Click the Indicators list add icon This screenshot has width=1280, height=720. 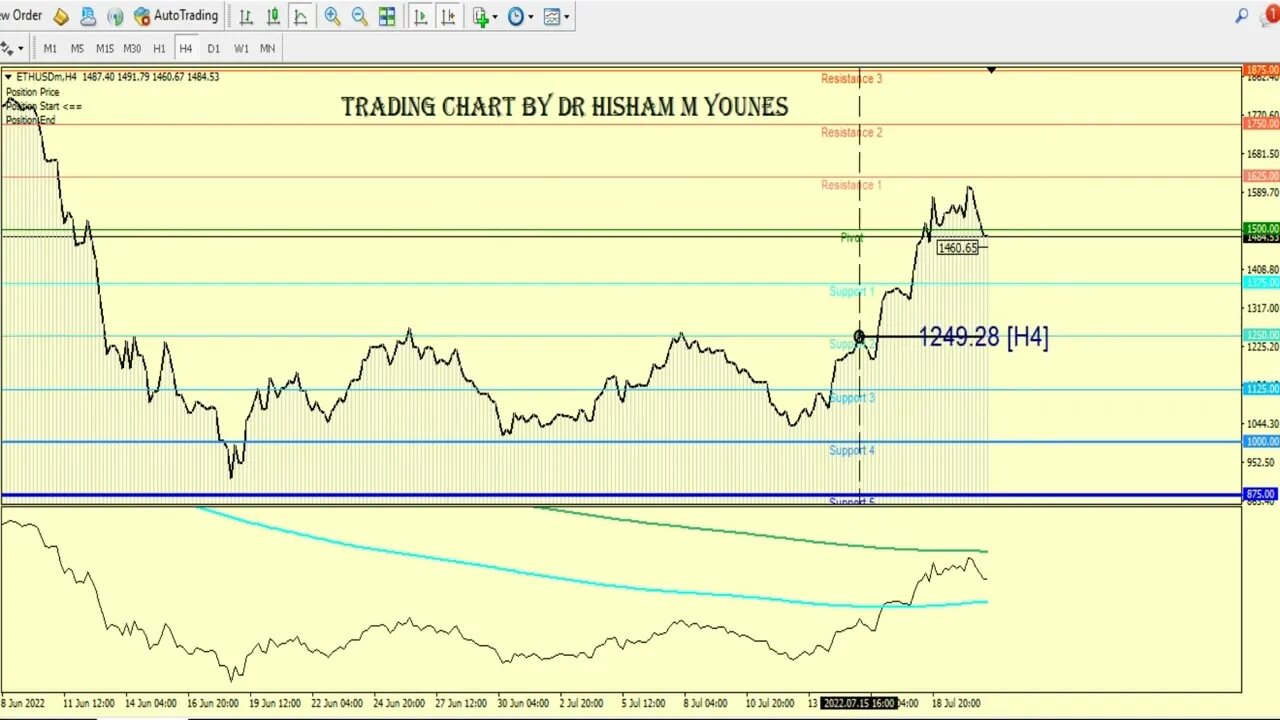(x=481, y=17)
